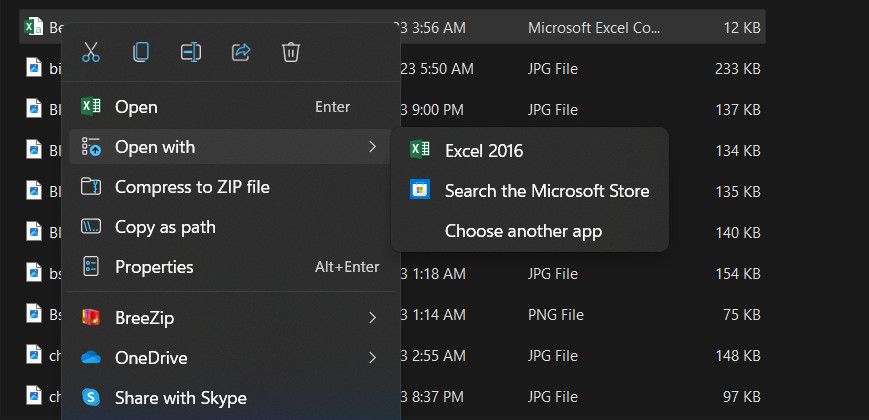The height and width of the screenshot is (420, 869).
Task: Click the Excel 2016 app icon
Action: click(420, 150)
